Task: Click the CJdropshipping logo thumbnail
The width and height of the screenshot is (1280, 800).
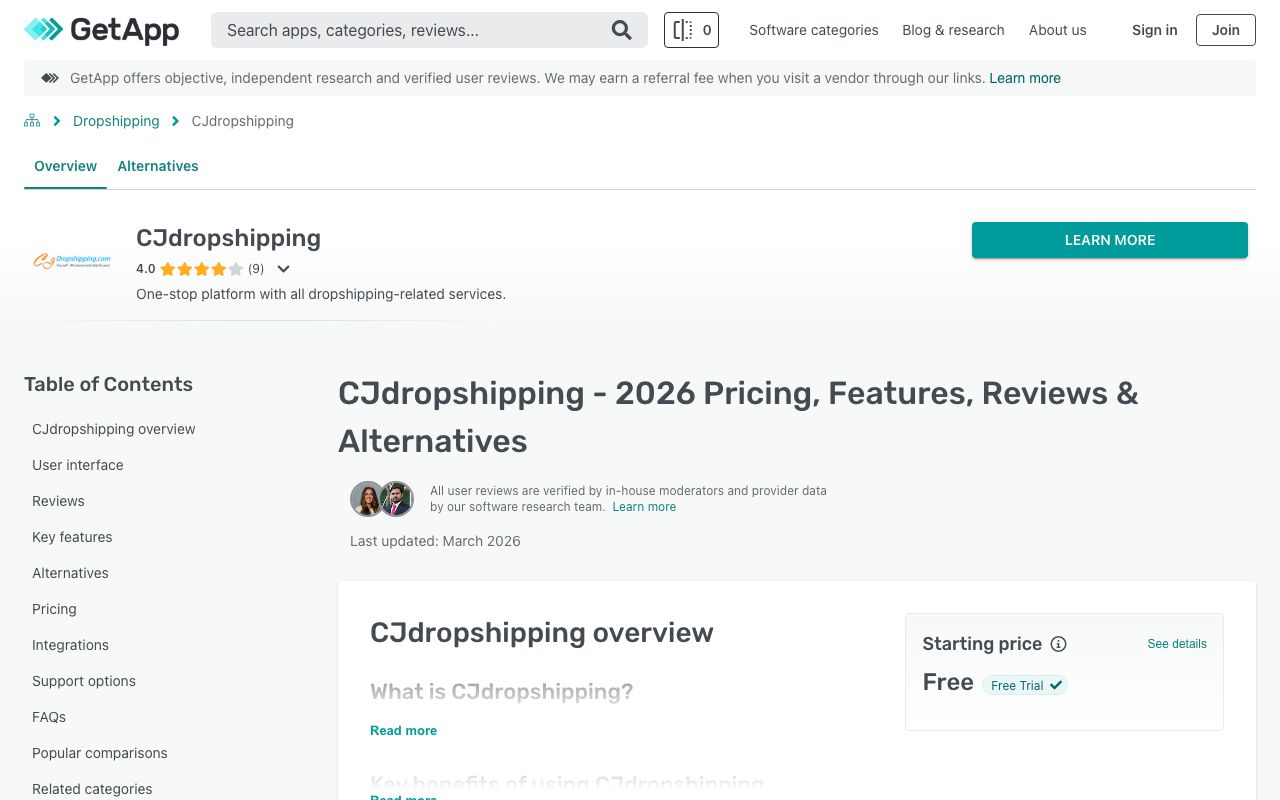Action: coord(72,261)
